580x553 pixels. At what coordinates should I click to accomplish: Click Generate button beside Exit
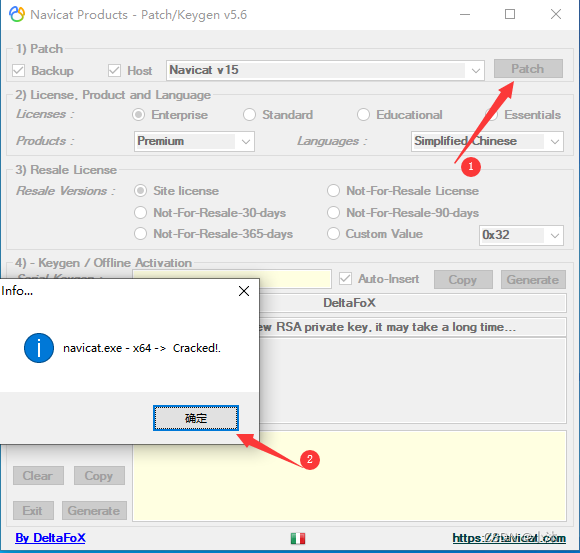coord(94,511)
